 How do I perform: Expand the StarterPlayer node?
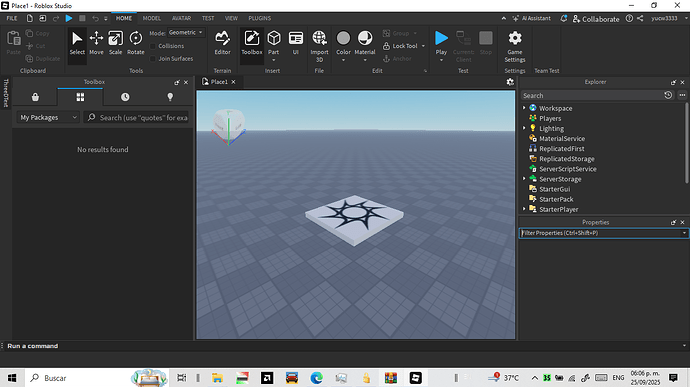point(524,209)
